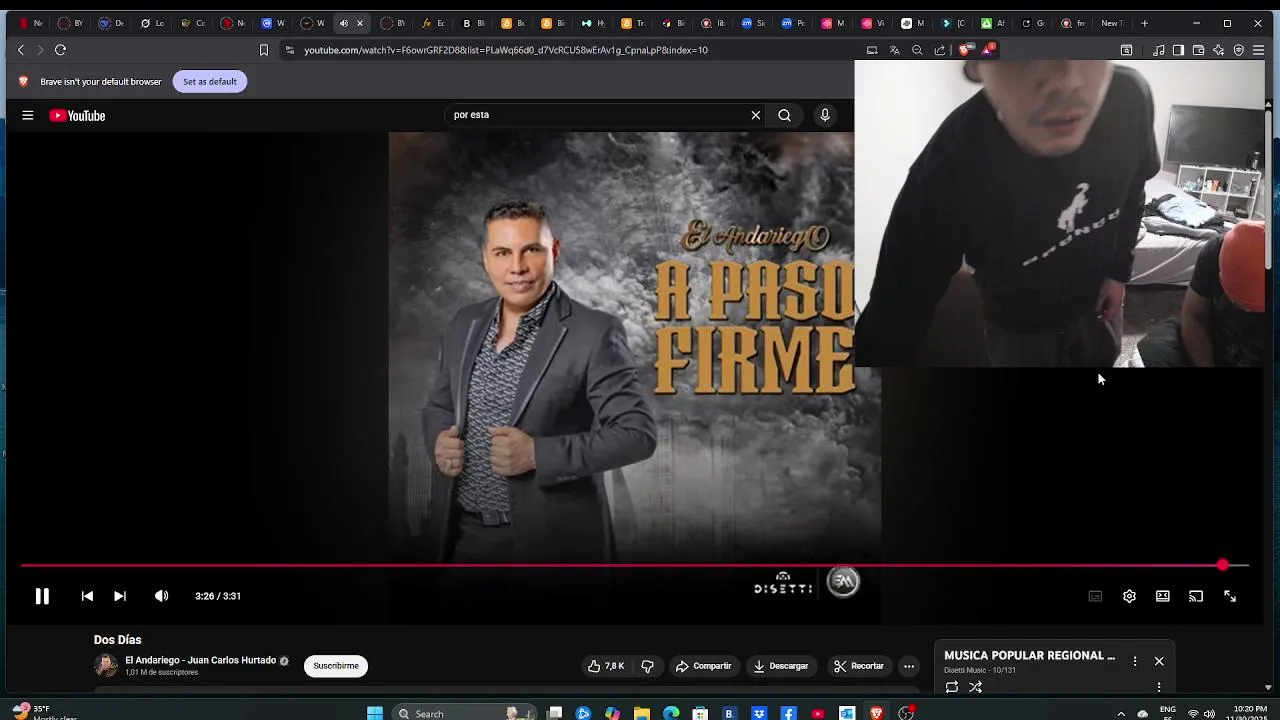
Task: Skip to next video in playlist
Action: click(120, 596)
